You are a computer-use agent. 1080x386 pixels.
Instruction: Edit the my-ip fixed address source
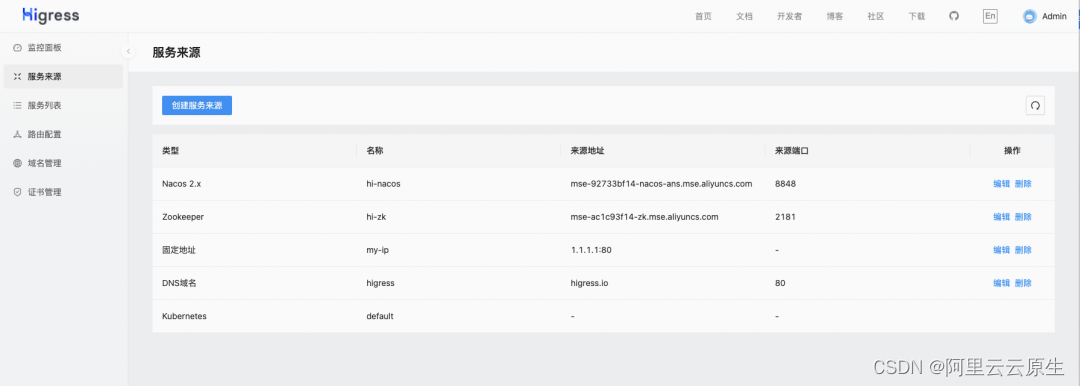coord(1001,250)
